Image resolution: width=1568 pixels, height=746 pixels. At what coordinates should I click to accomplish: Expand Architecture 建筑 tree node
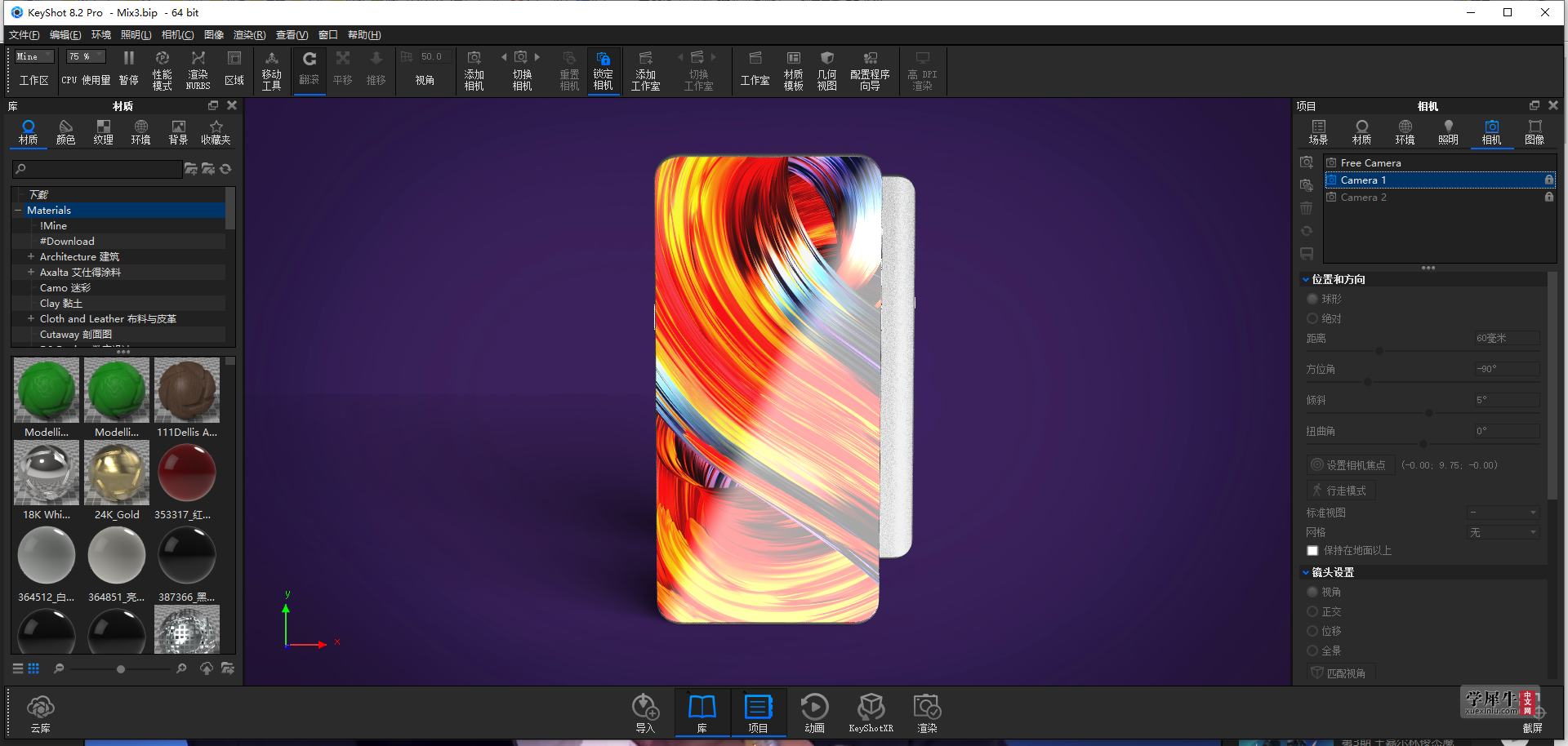(31, 256)
